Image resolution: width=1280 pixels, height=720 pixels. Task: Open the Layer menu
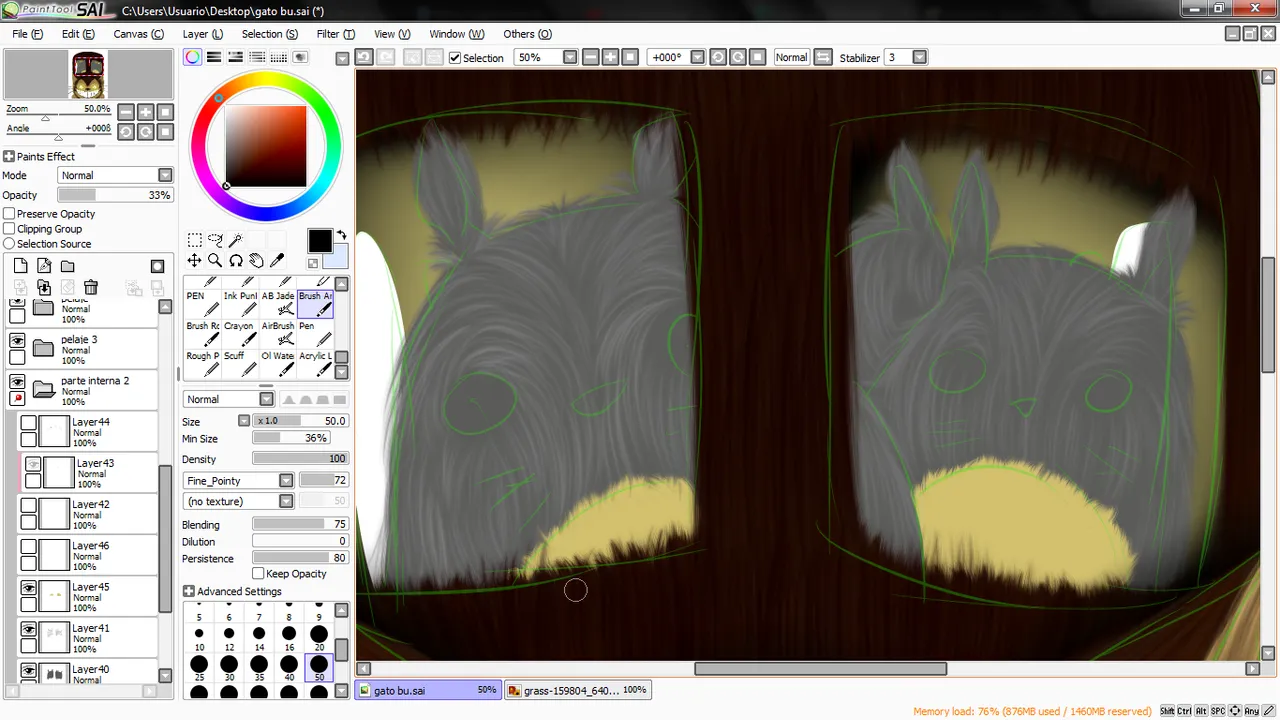point(203,34)
